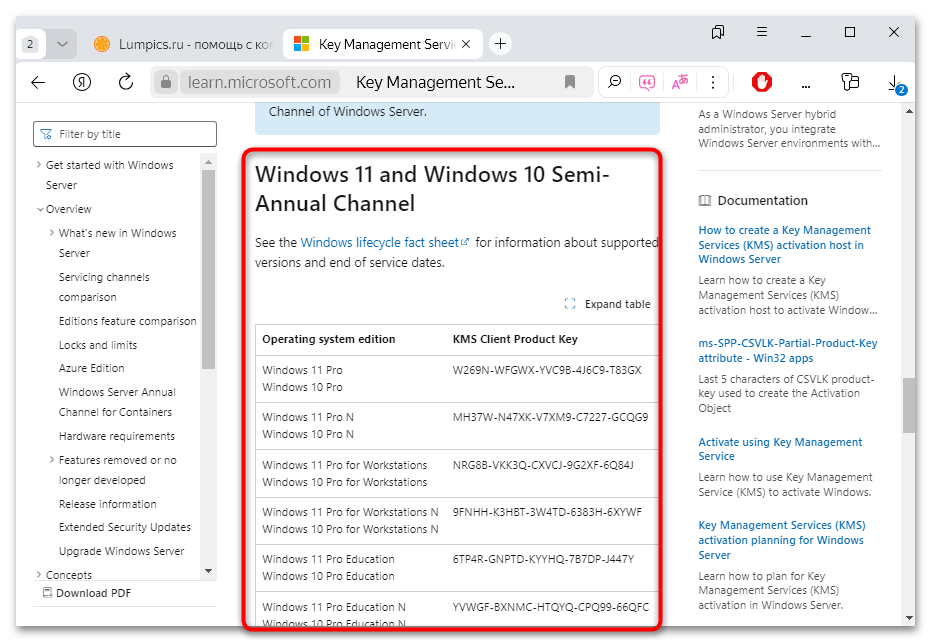Open the Windows lifecycle fact sheet link
The height and width of the screenshot is (642, 931).
(x=384, y=242)
